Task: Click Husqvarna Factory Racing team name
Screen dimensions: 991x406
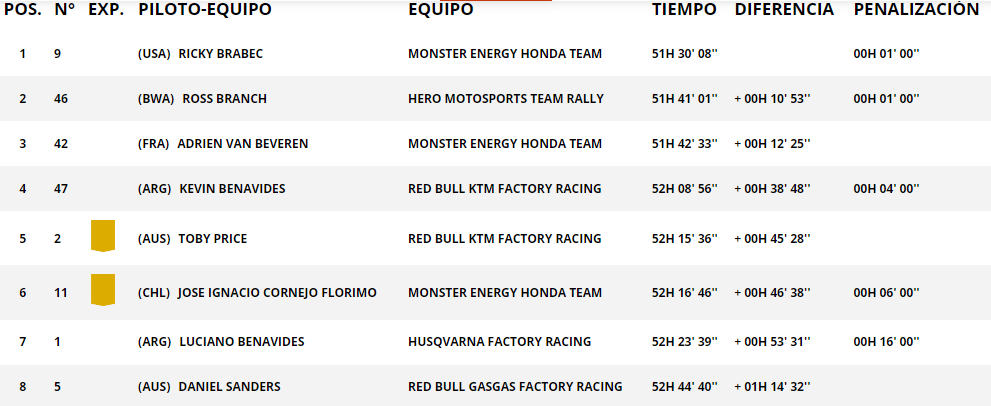Action: click(x=499, y=342)
